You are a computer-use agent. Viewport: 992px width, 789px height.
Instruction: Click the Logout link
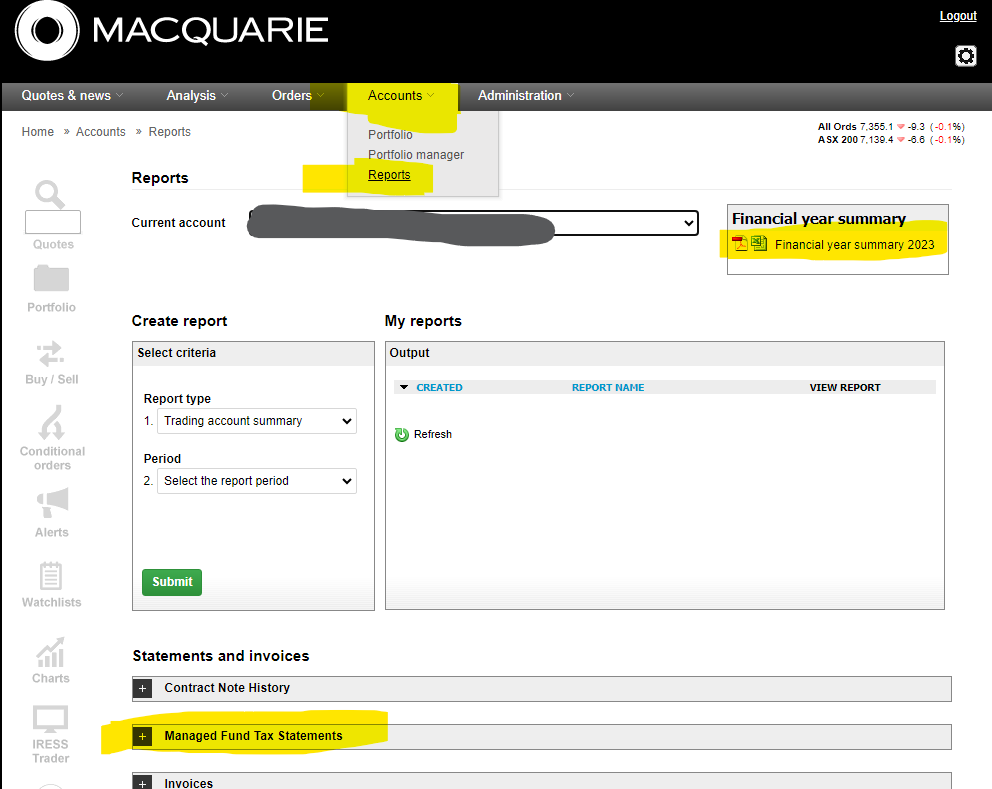coord(958,16)
